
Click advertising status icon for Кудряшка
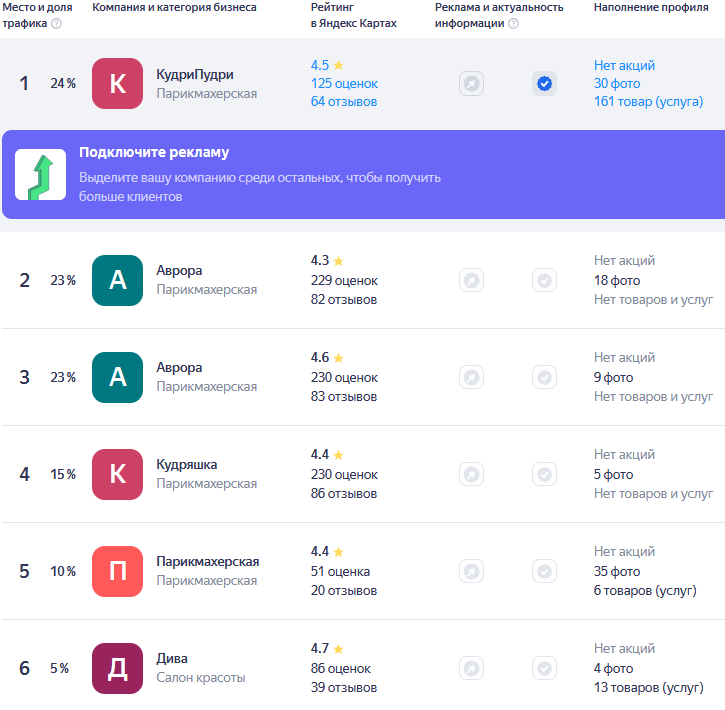(x=471, y=474)
